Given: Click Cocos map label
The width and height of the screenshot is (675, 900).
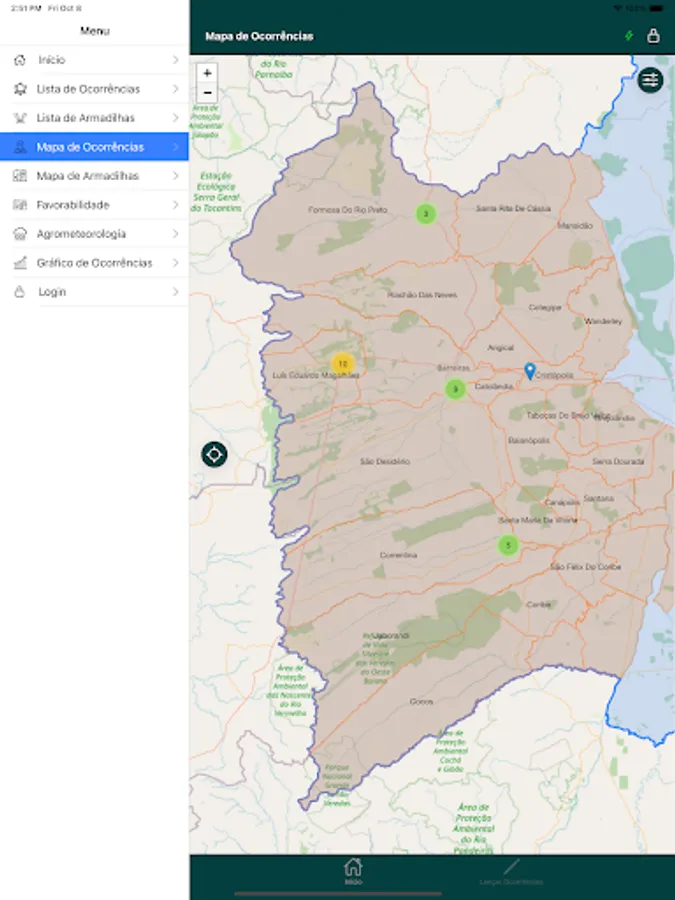Looking at the screenshot, I should click(x=421, y=701).
